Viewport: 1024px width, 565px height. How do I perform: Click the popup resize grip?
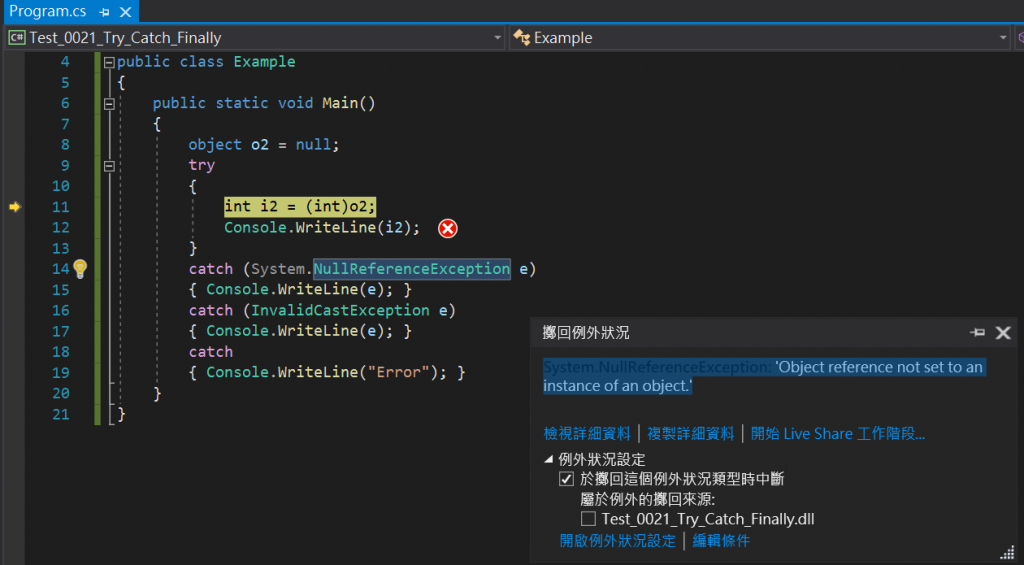click(1009, 553)
